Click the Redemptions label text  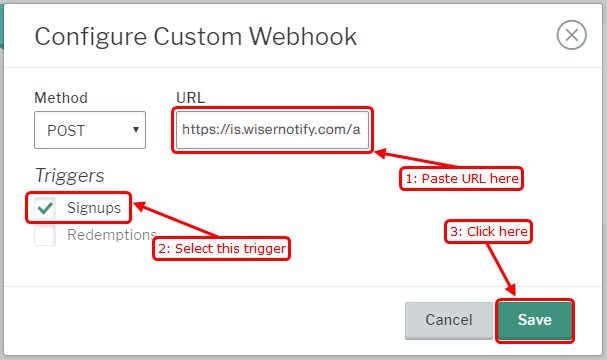[112, 235]
